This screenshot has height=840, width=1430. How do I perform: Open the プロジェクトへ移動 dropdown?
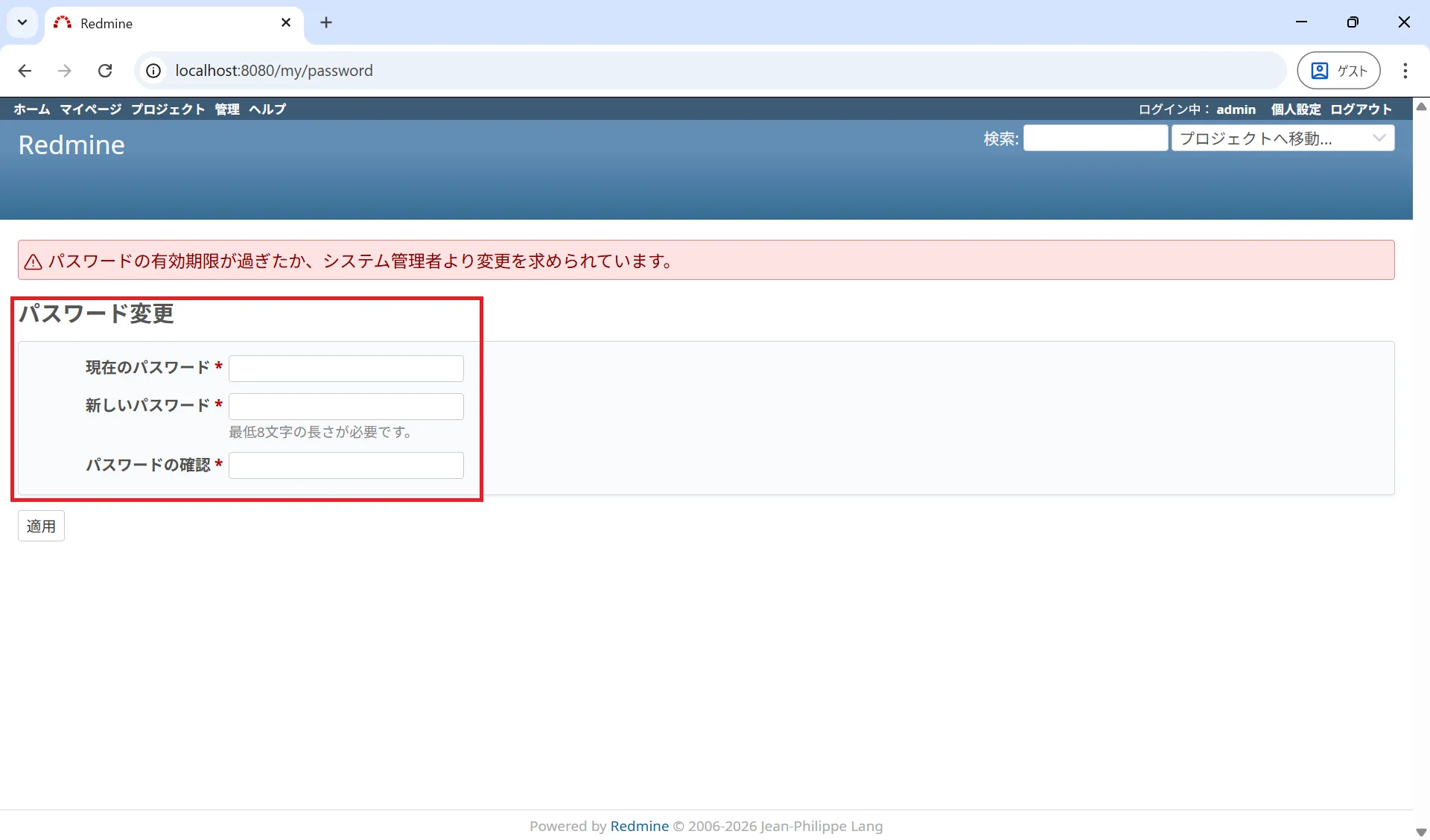pyautogui.click(x=1283, y=138)
